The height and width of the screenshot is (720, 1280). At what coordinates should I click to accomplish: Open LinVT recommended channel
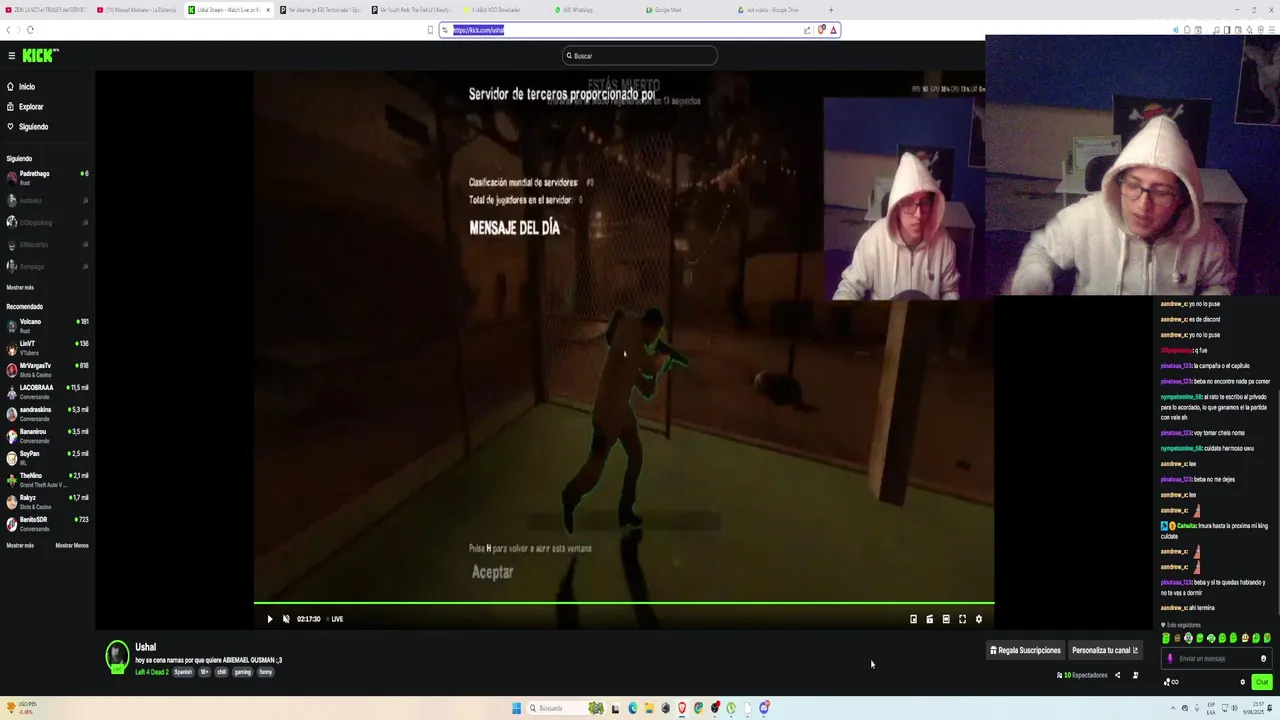47,348
